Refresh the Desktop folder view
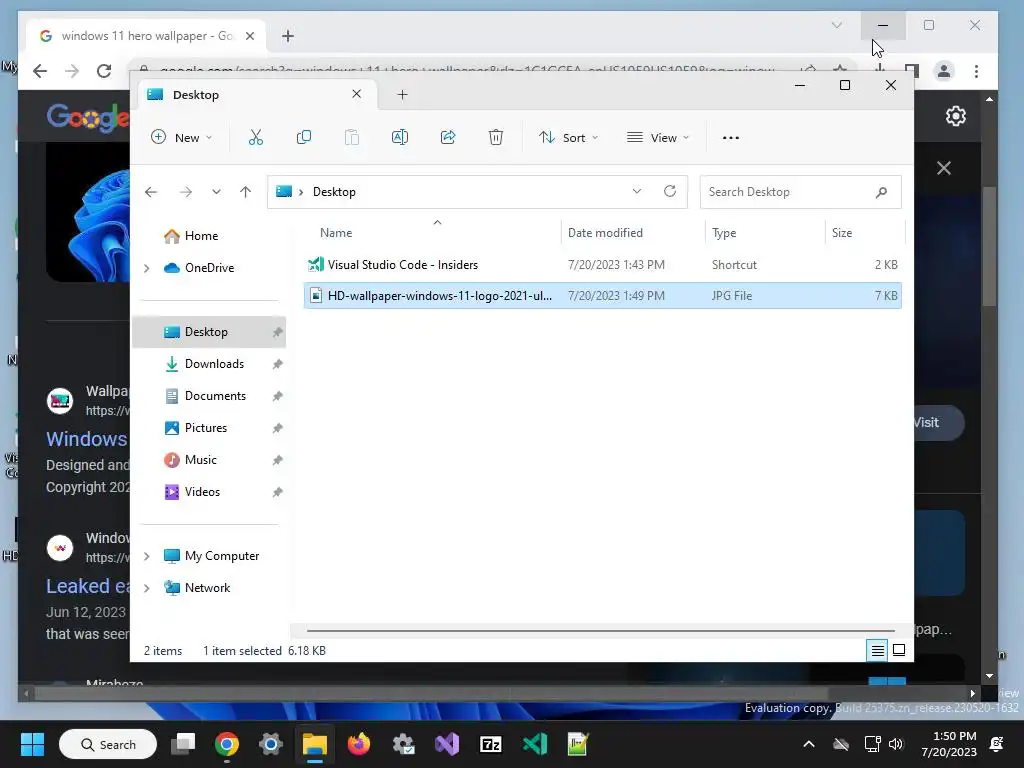 669,191
